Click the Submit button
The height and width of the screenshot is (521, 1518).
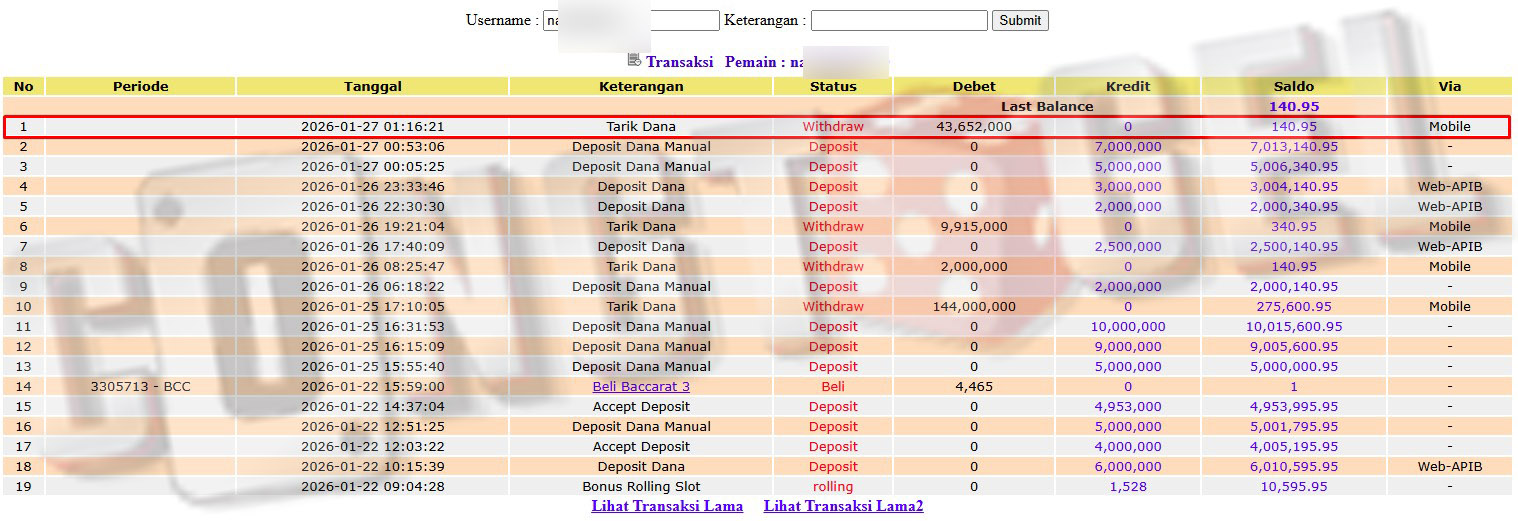click(1020, 20)
